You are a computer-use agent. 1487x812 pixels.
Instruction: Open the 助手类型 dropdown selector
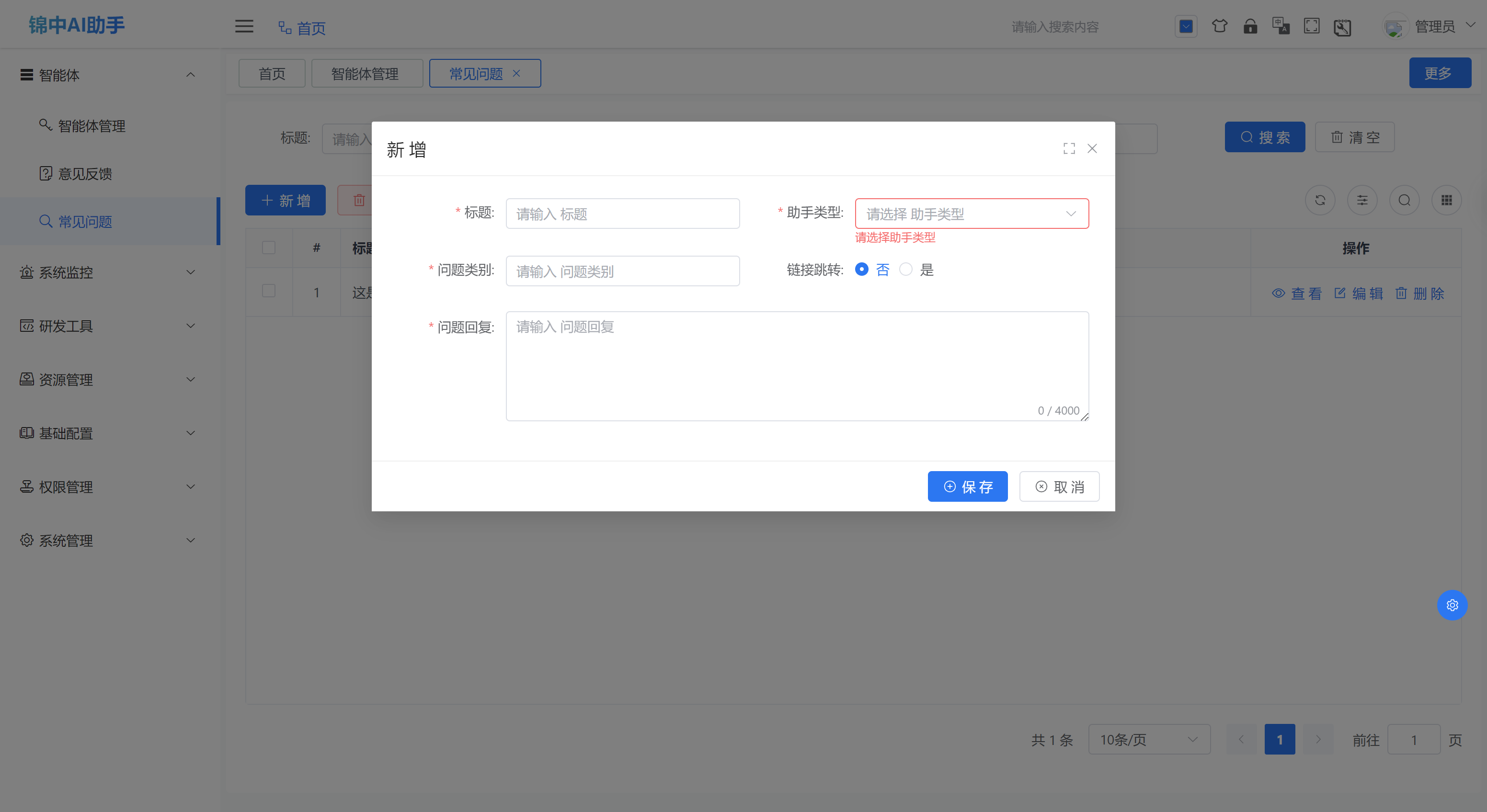pos(972,214)
